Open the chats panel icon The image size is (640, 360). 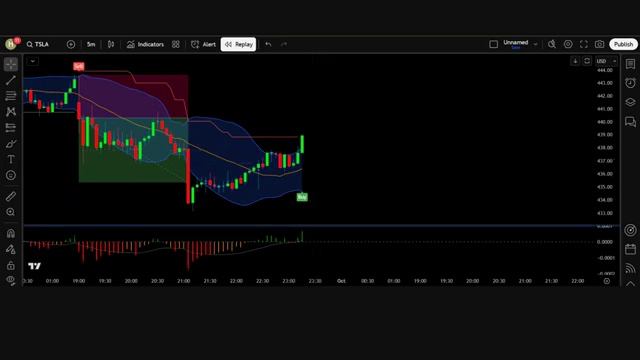(x=630, y=121)
